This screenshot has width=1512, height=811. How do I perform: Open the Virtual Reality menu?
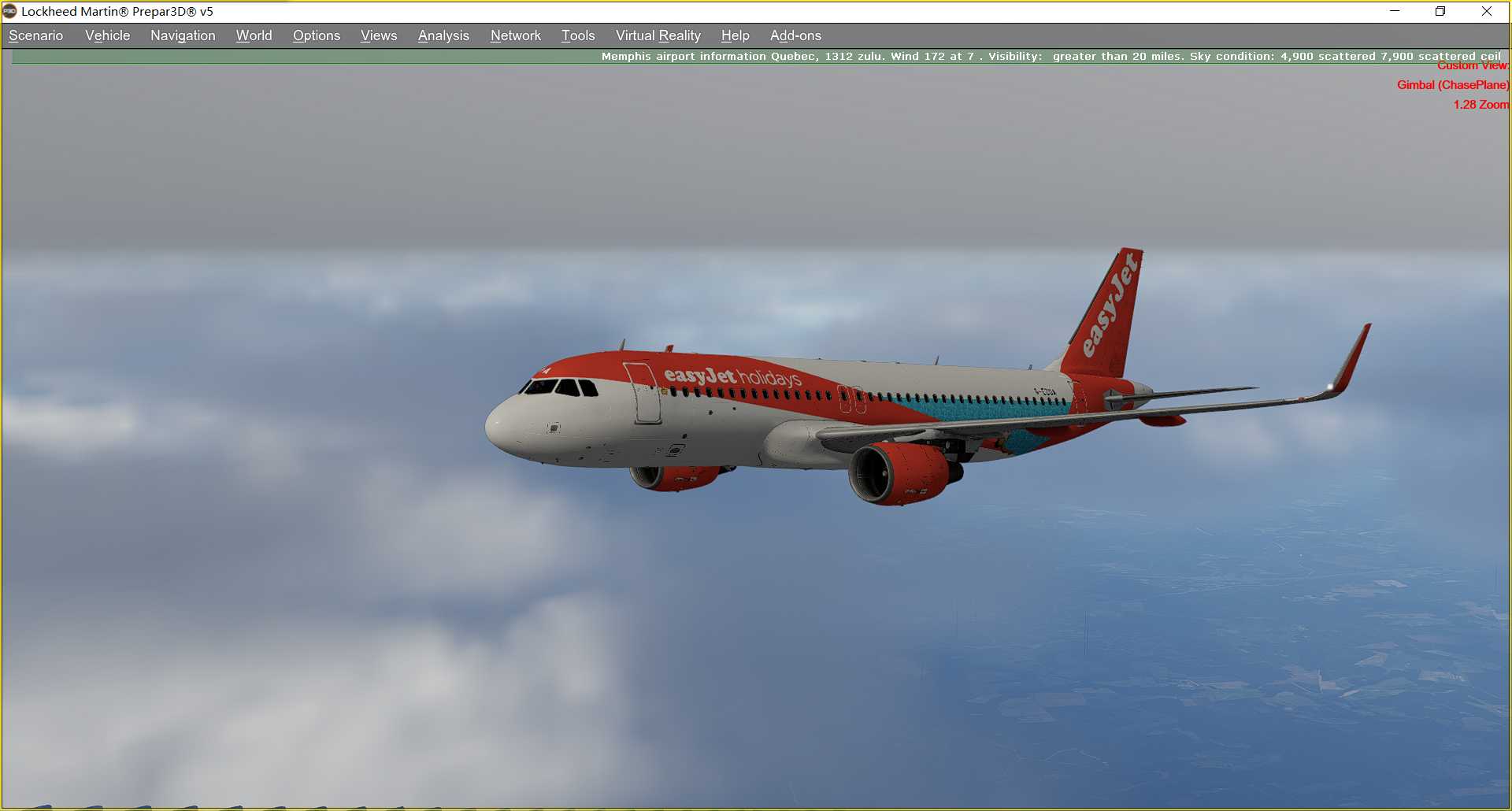tap(658, 35)
